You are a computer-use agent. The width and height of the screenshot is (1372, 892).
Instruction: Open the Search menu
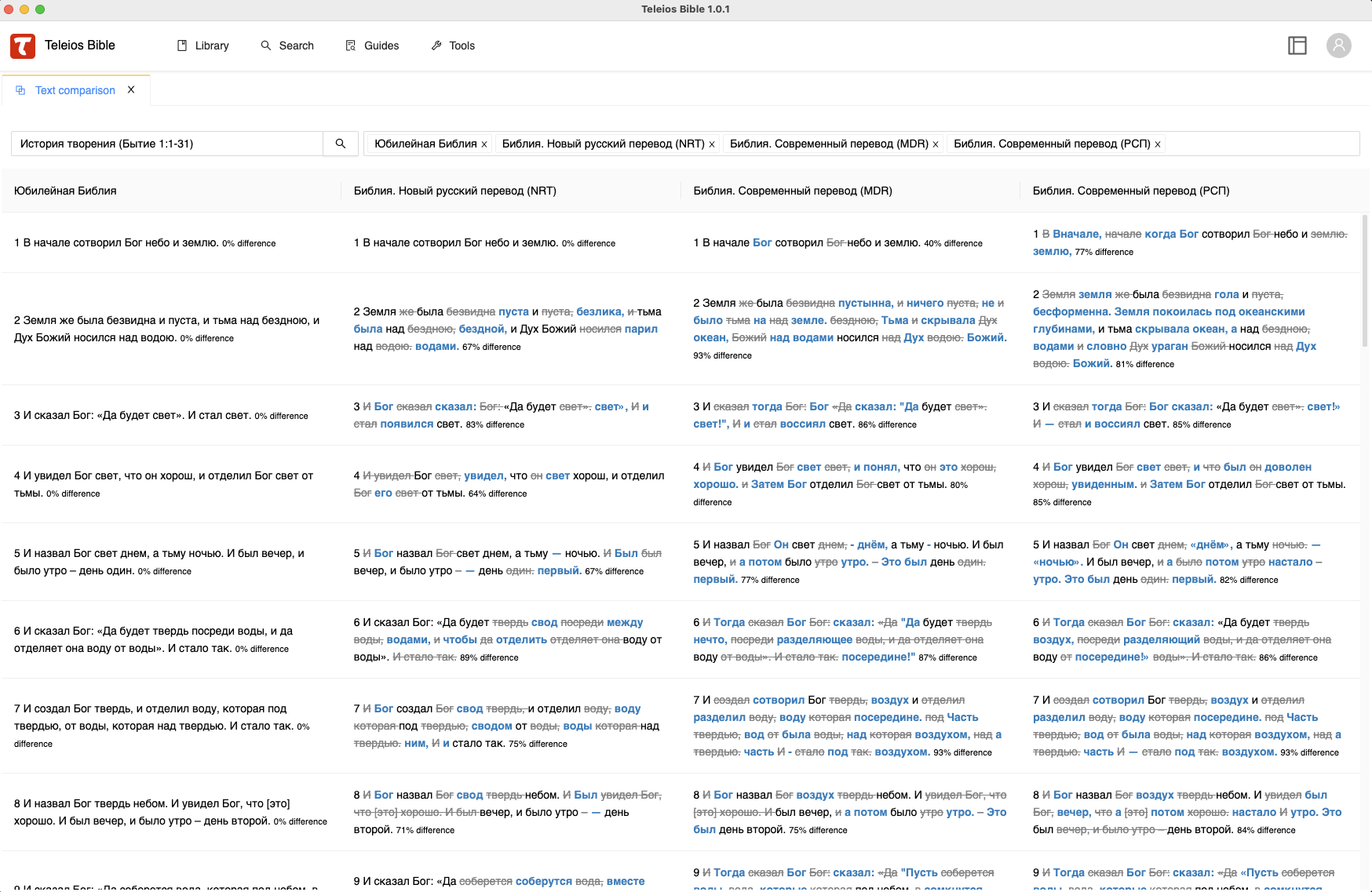(x=287, y=46)
